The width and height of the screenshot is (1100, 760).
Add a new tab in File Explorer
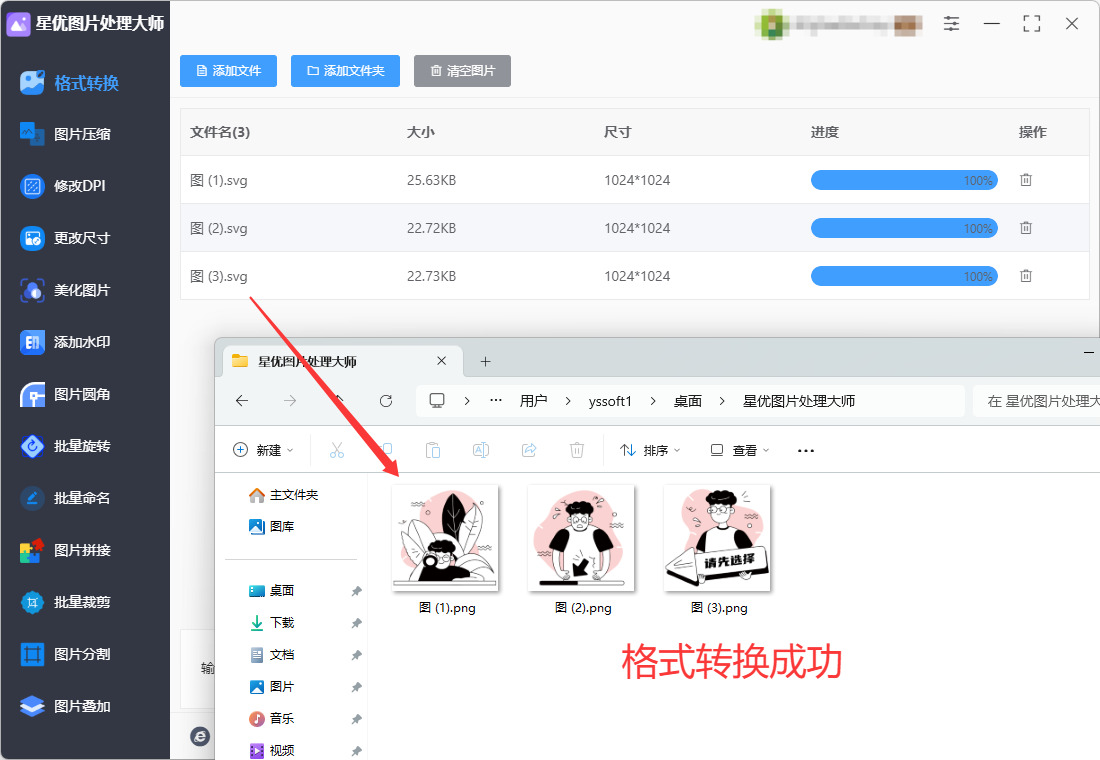485,361
